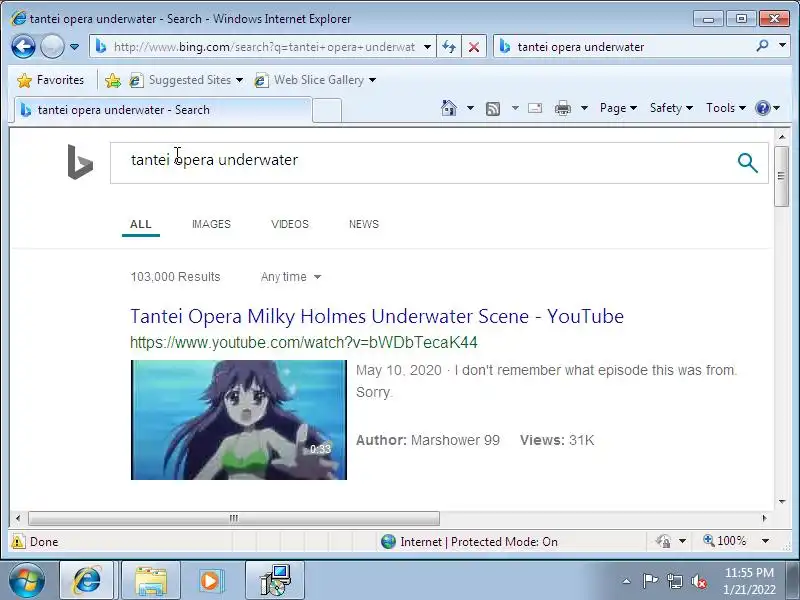Open the Favorites star button
The width and height of the screenshot is (800, 600).
coord(50,80)
